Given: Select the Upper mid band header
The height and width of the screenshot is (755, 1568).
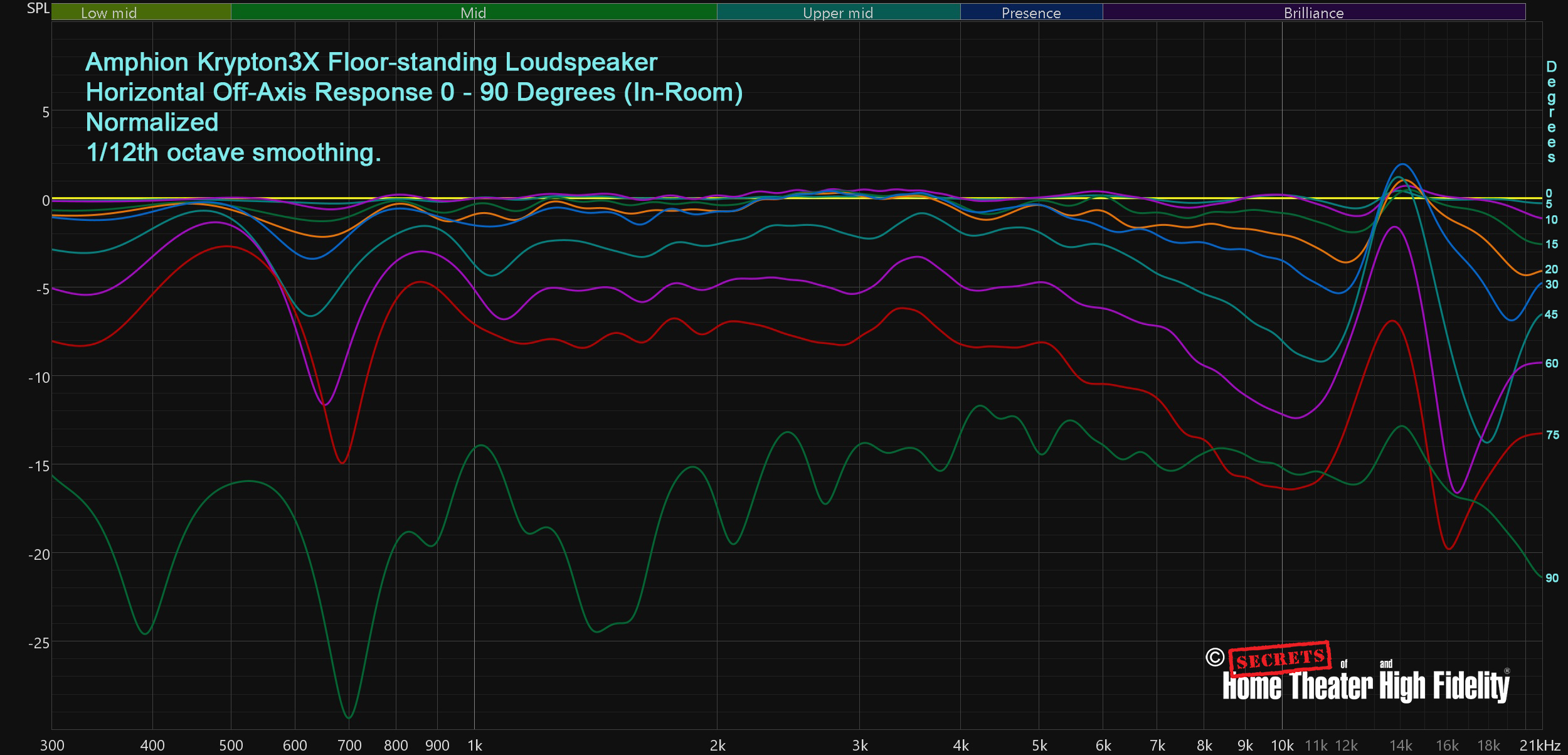Looking at the screenshot, I should click(x=839, y=12).
